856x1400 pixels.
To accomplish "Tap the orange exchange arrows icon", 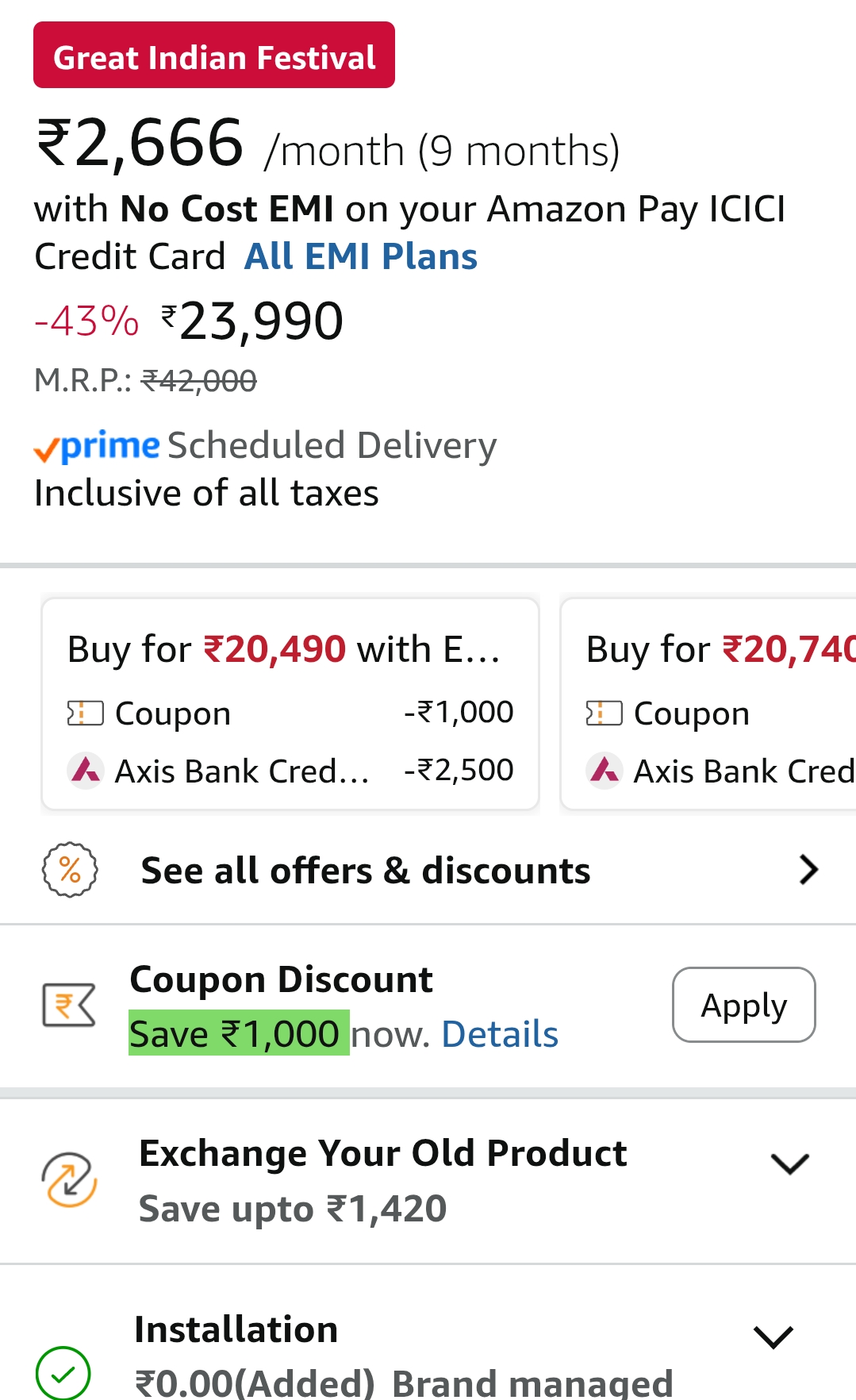I will 70,1180.
